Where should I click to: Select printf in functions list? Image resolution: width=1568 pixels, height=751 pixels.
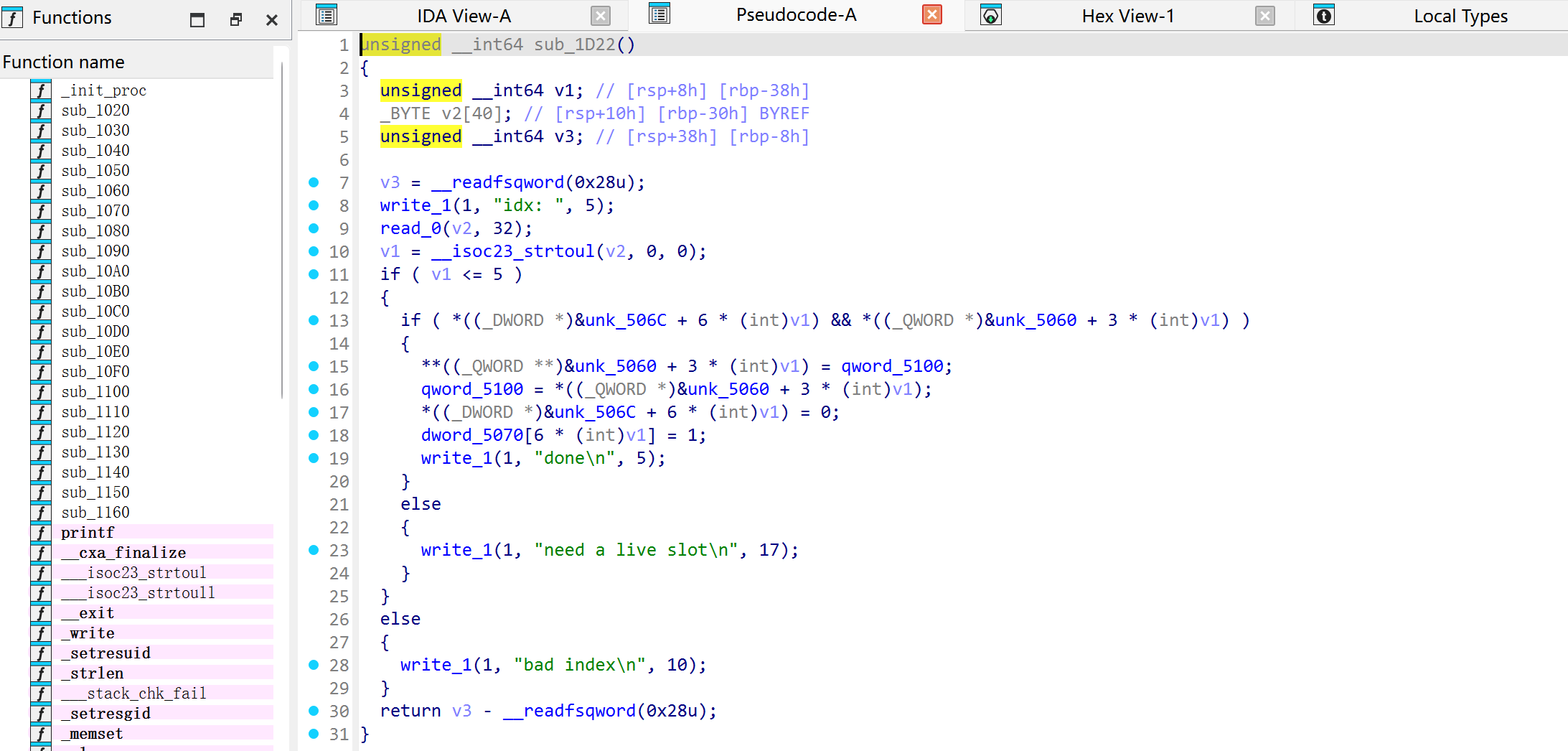[x=88, y=533]
